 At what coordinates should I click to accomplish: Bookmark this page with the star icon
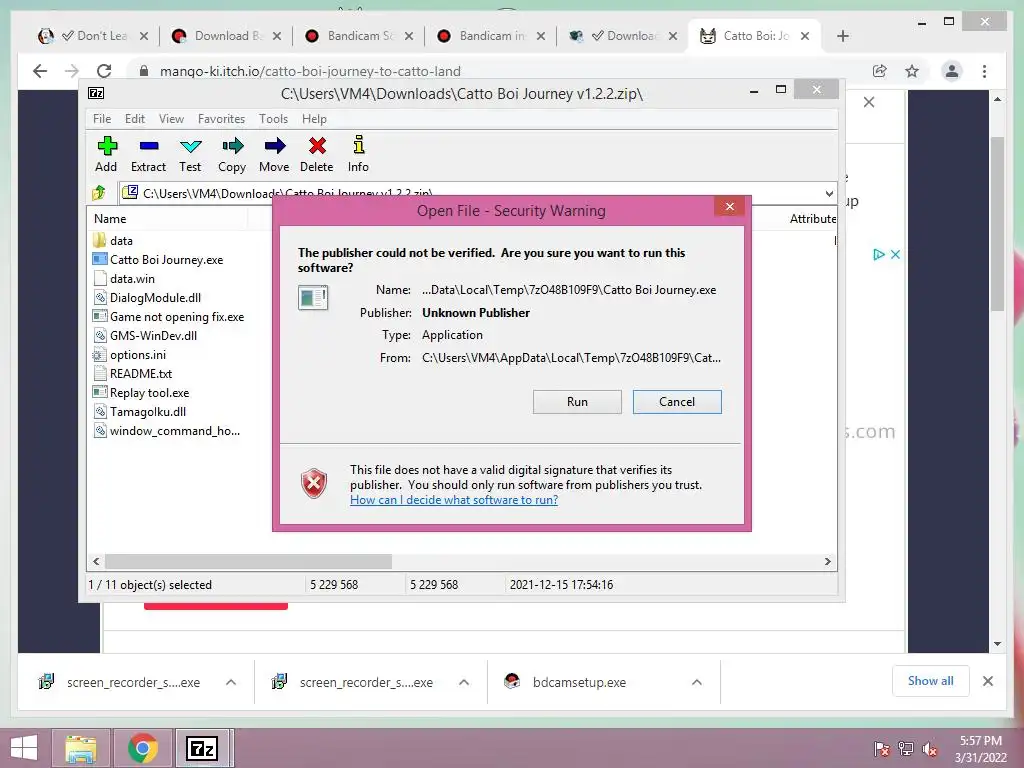(912, 71)
